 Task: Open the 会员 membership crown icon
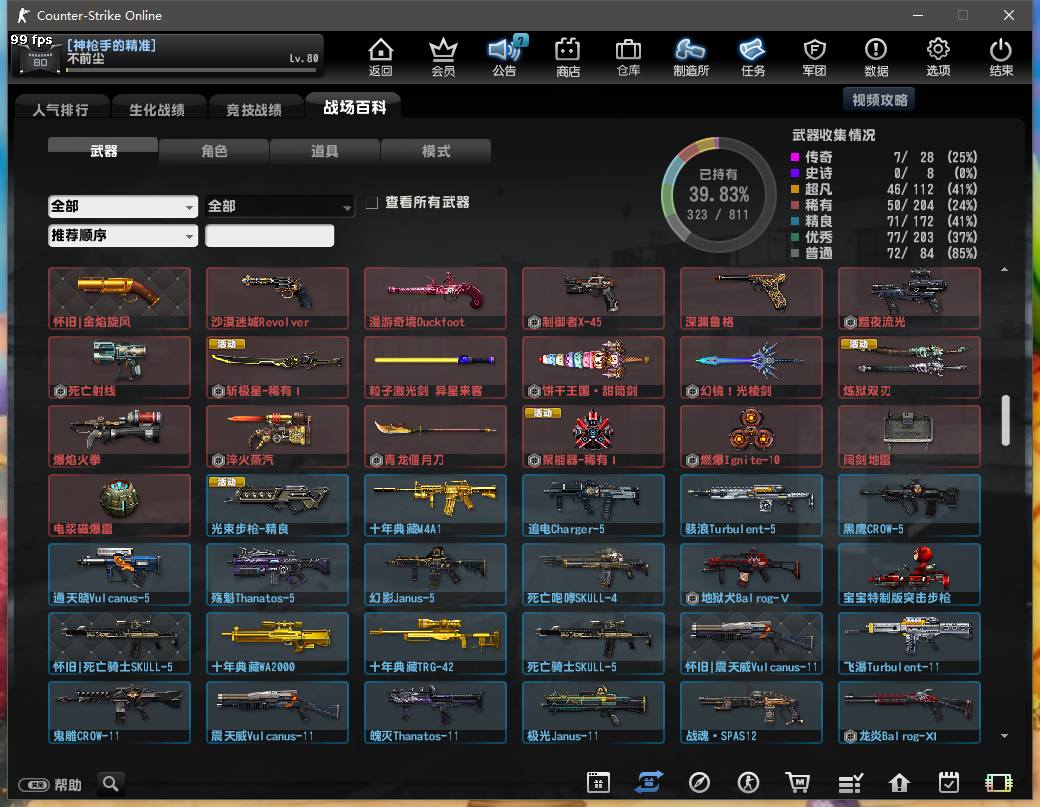click(443, 56)
